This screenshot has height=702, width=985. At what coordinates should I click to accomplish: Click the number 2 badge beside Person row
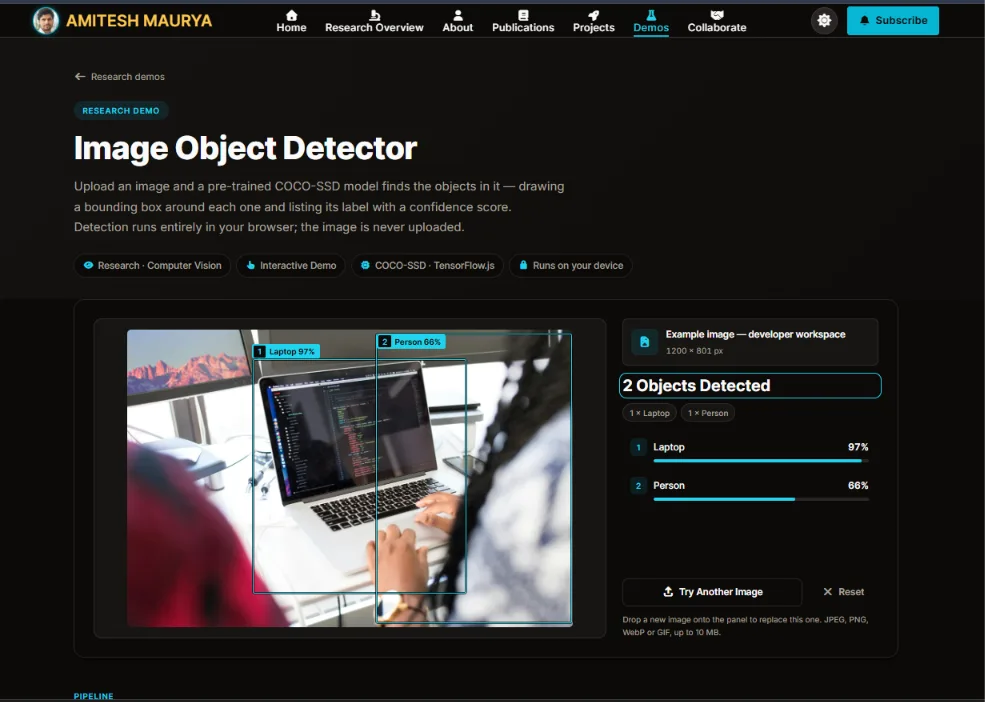[638, 486]
